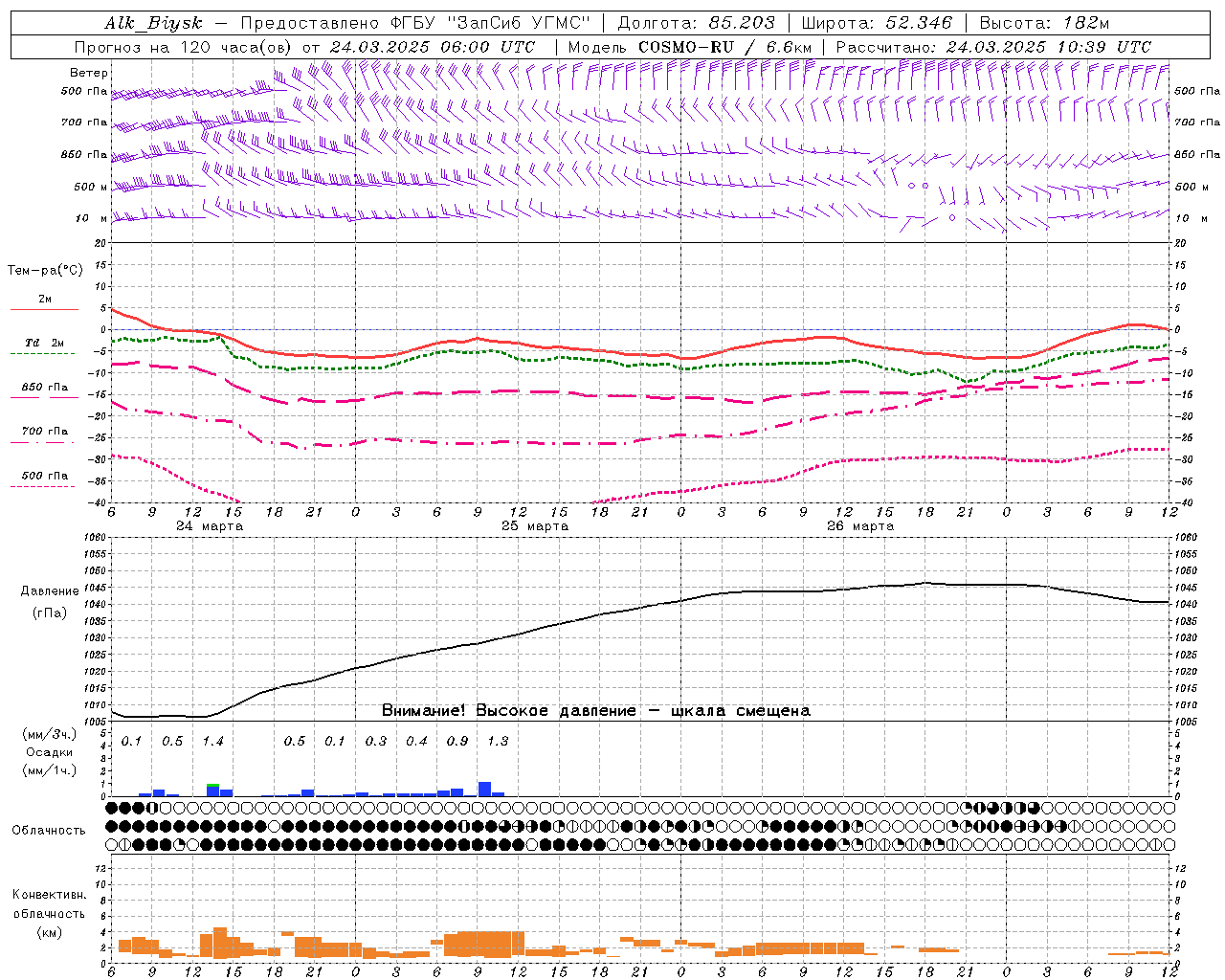Click the 850 гПа legend under Тем-ра
1225x980 pixels.
tap(44, 388)
